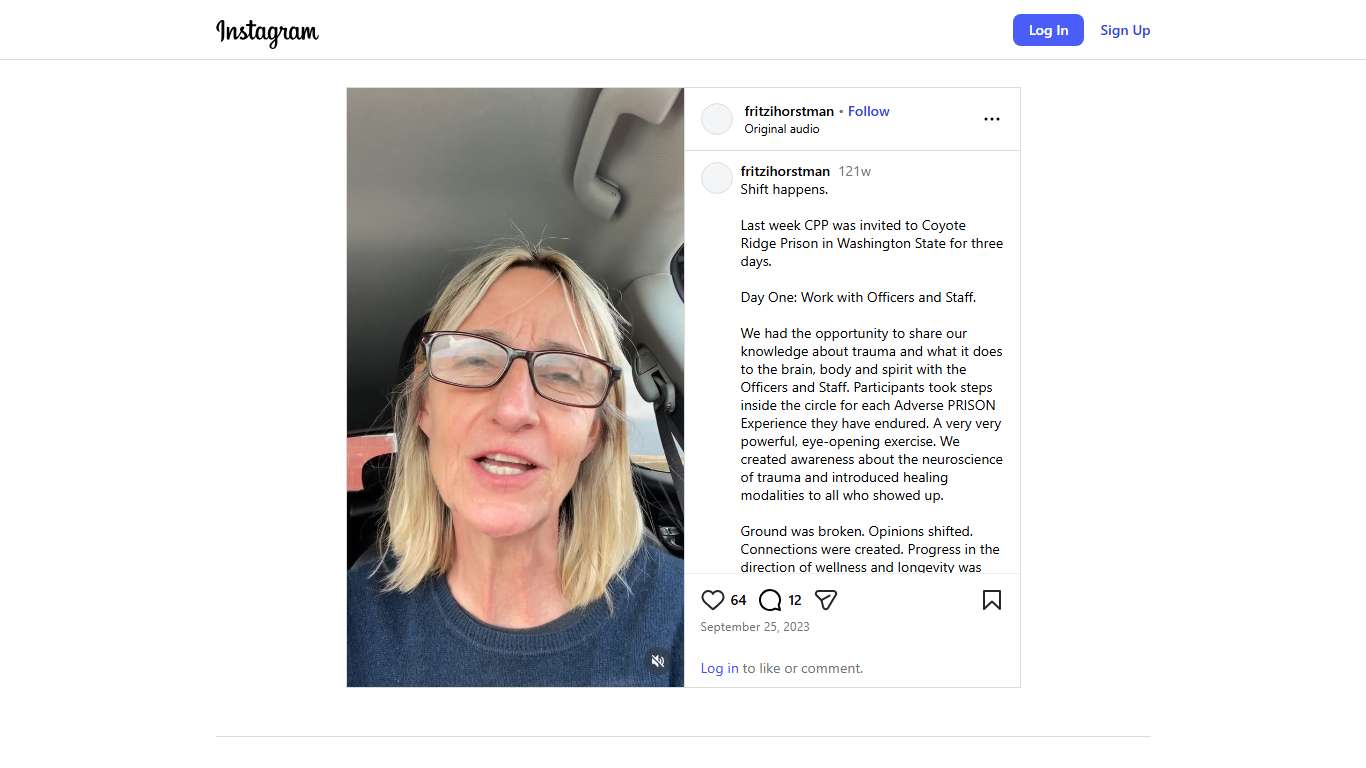The image size is (1366, 768).
Task: Open the header profile avatar of fritzihorstman
Action: pyautogui.click(x=717, y=119)
